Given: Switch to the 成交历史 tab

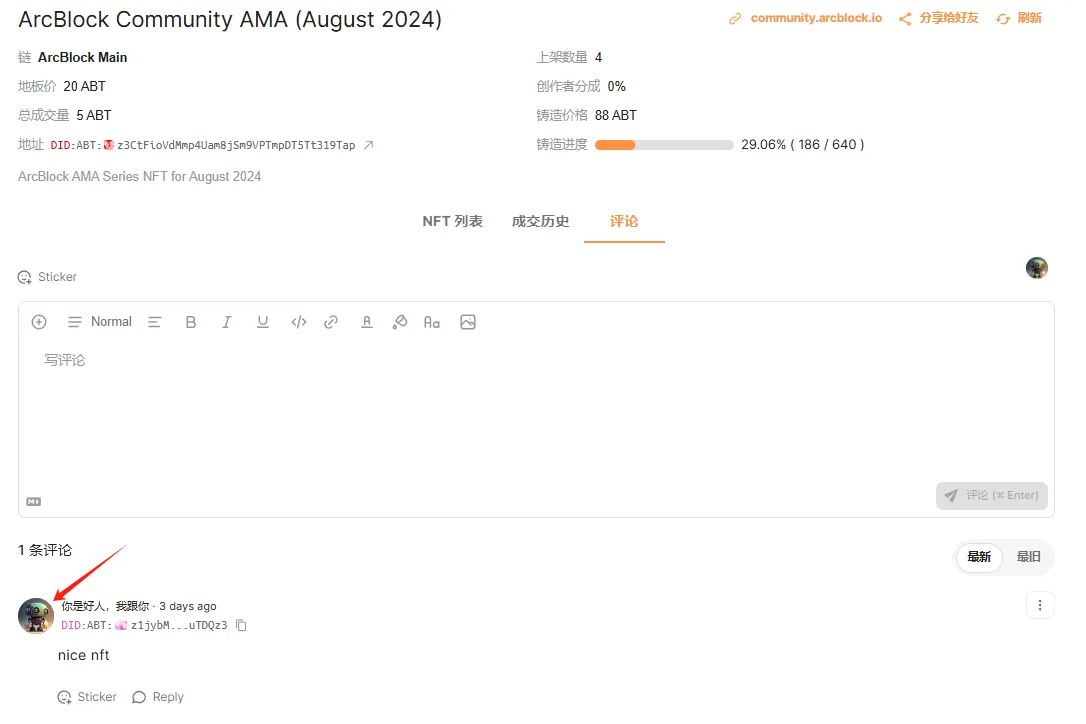Looking at the screenshot, I should (x=540, y=221).
